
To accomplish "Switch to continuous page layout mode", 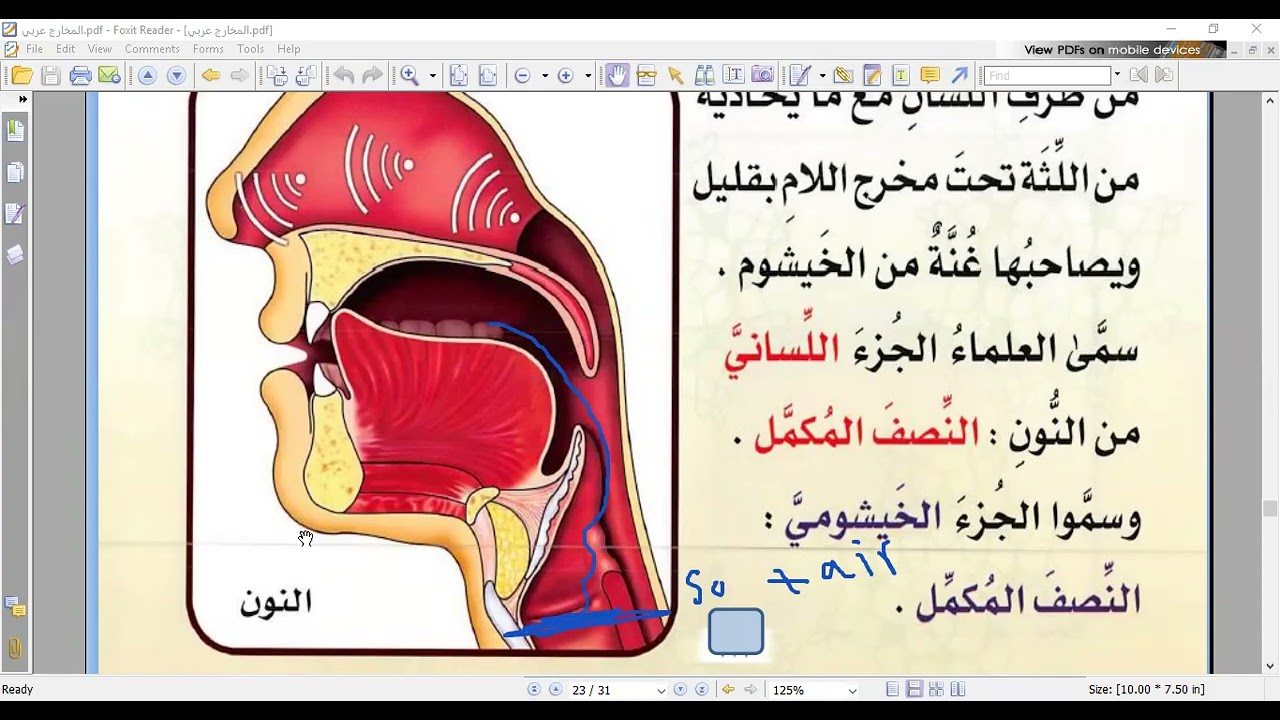I will pos(914,690).
